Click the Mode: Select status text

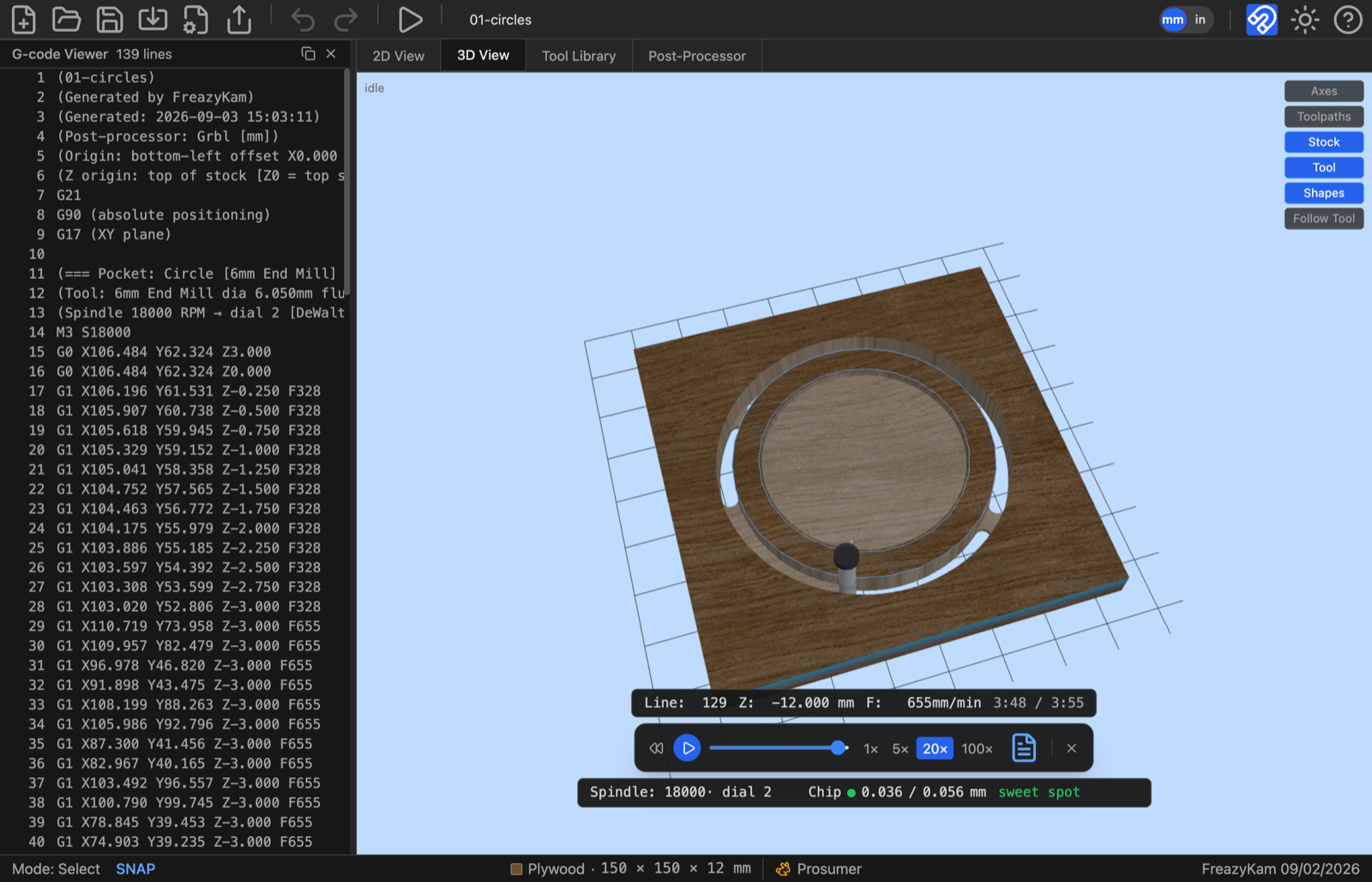[x=56, y=868]
